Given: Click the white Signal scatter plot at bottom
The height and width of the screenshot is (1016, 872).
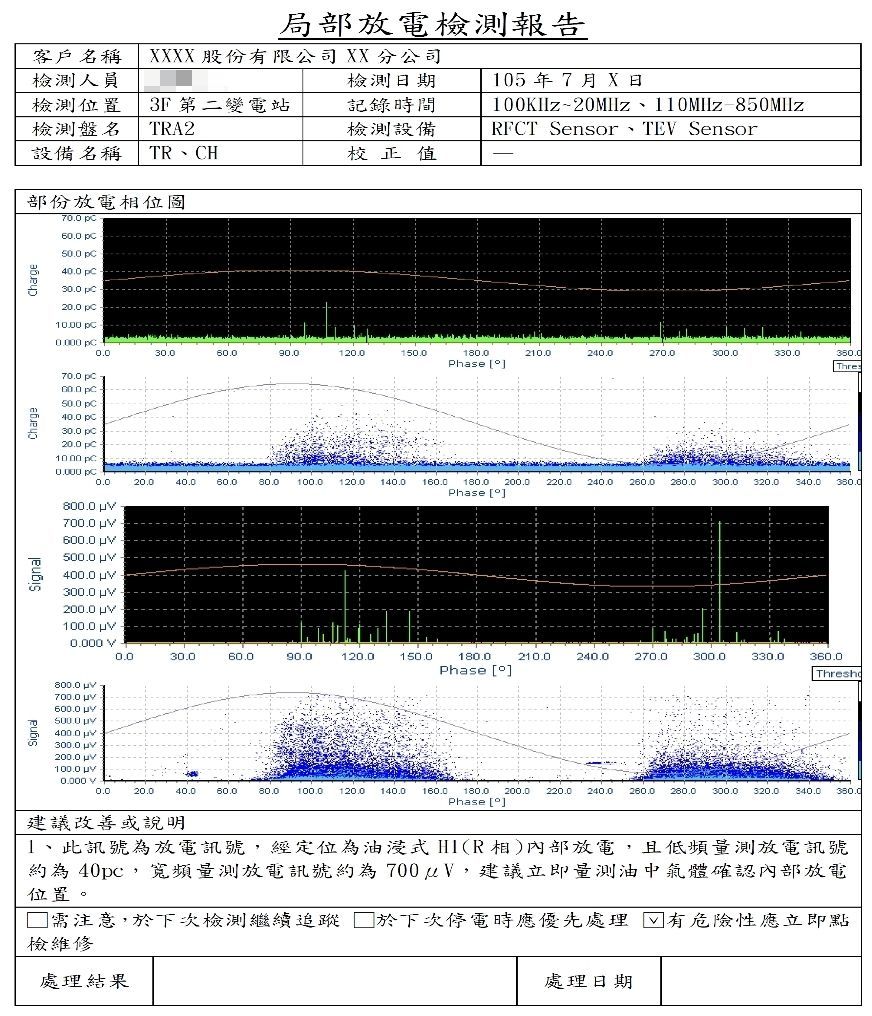Looking at the screenshot, I should coord(477,733).
